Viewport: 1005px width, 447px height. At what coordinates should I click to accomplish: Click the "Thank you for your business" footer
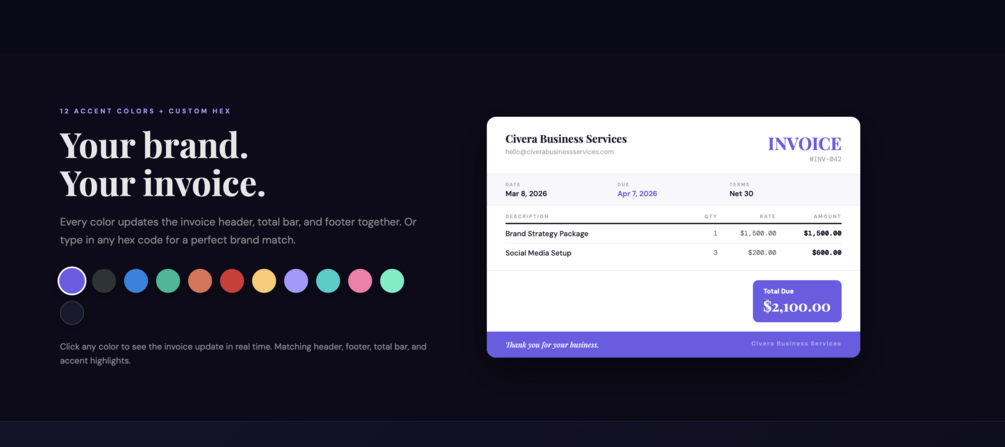point(552,345)
